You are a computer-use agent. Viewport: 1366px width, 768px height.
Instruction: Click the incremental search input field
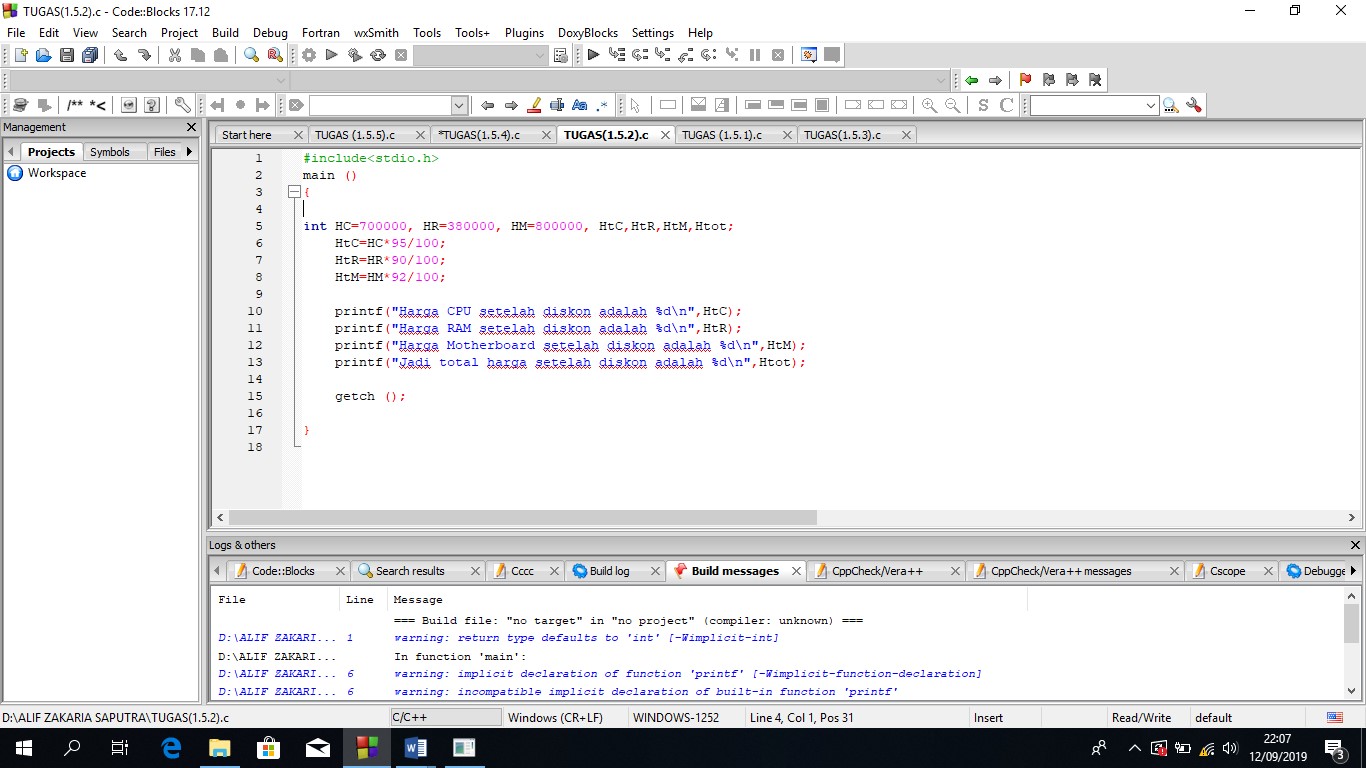pos(380,105)
